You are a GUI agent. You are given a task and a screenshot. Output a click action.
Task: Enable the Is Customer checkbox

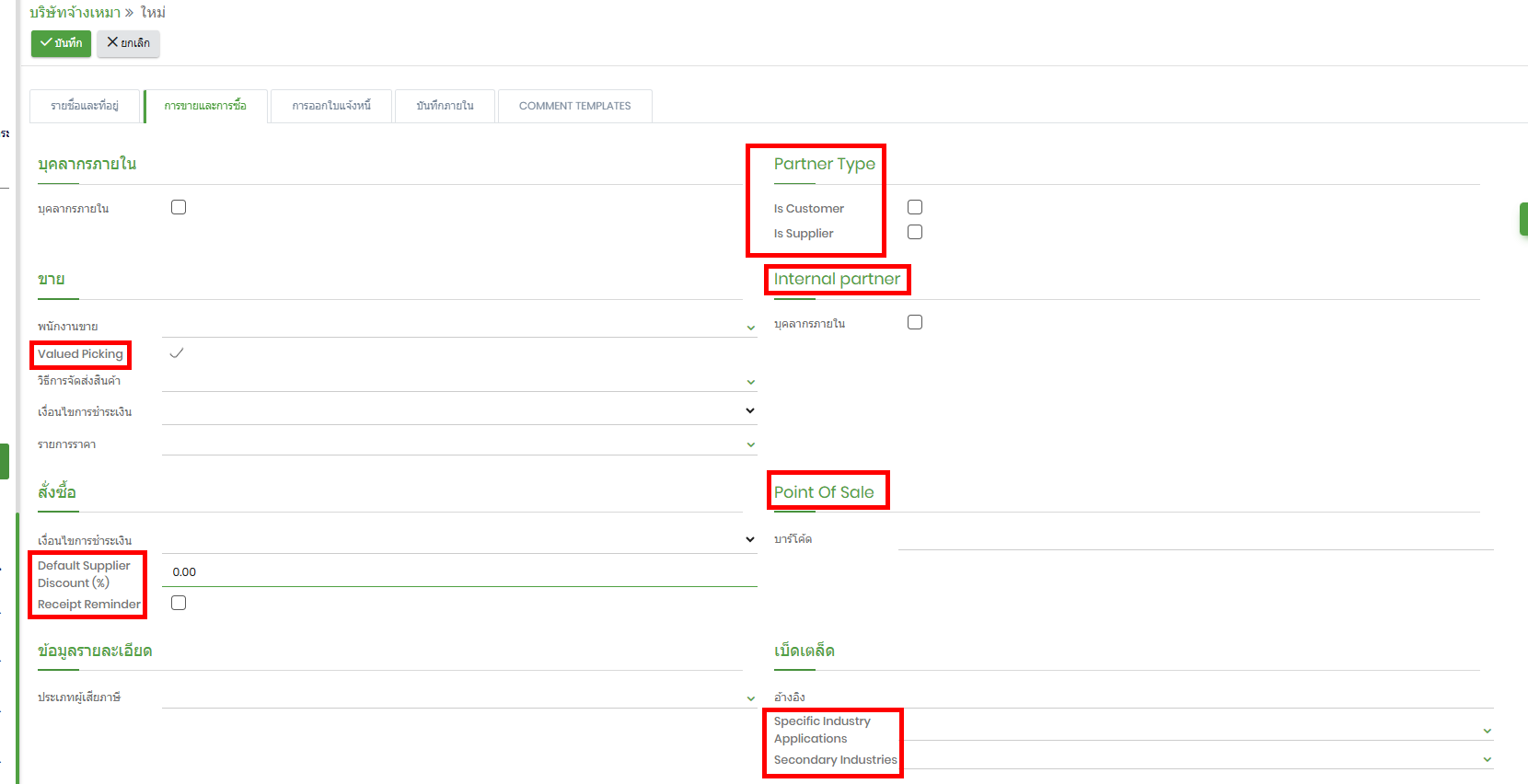pos(914,208)
